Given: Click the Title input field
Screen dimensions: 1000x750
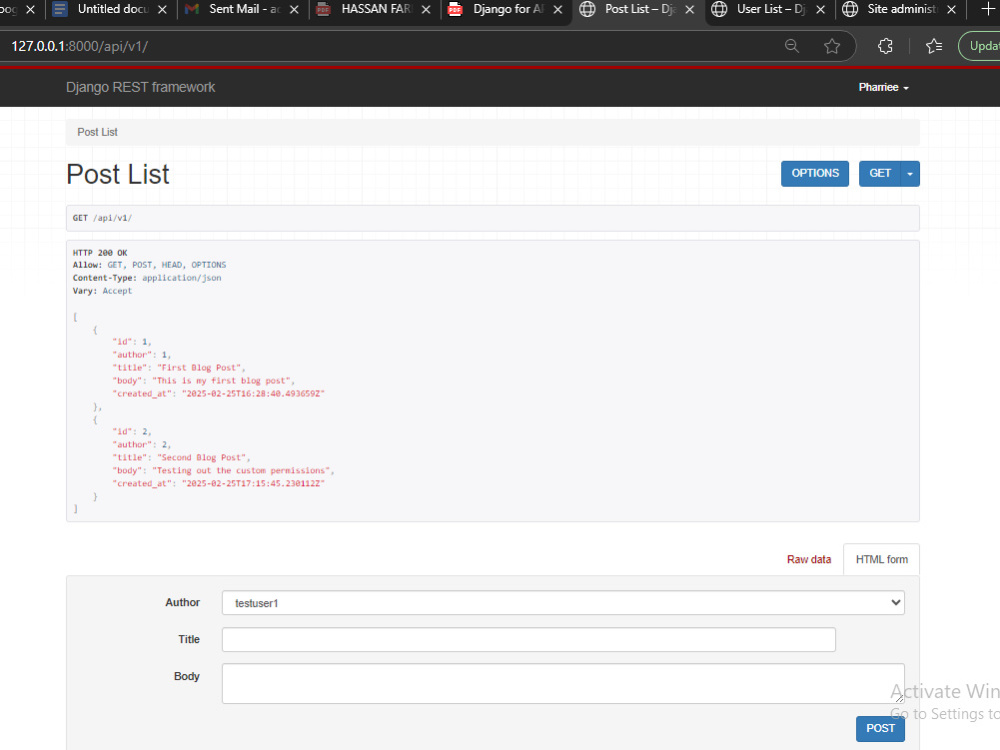Looking at the screenshot, I should tap(529, 640).
